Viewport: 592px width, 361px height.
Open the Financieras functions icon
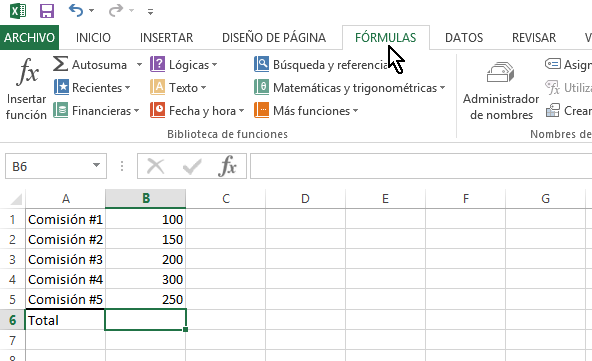click(60, 110)
